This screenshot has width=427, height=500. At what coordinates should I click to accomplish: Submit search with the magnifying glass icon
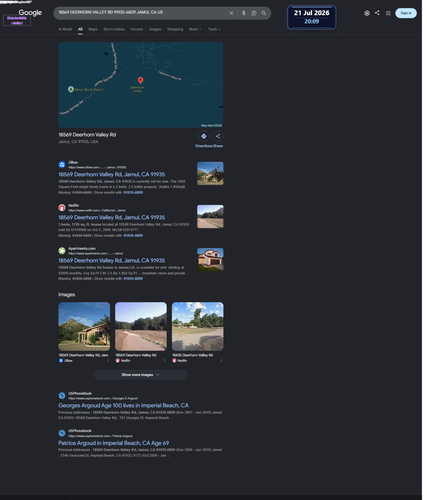[x=264, y=13]
